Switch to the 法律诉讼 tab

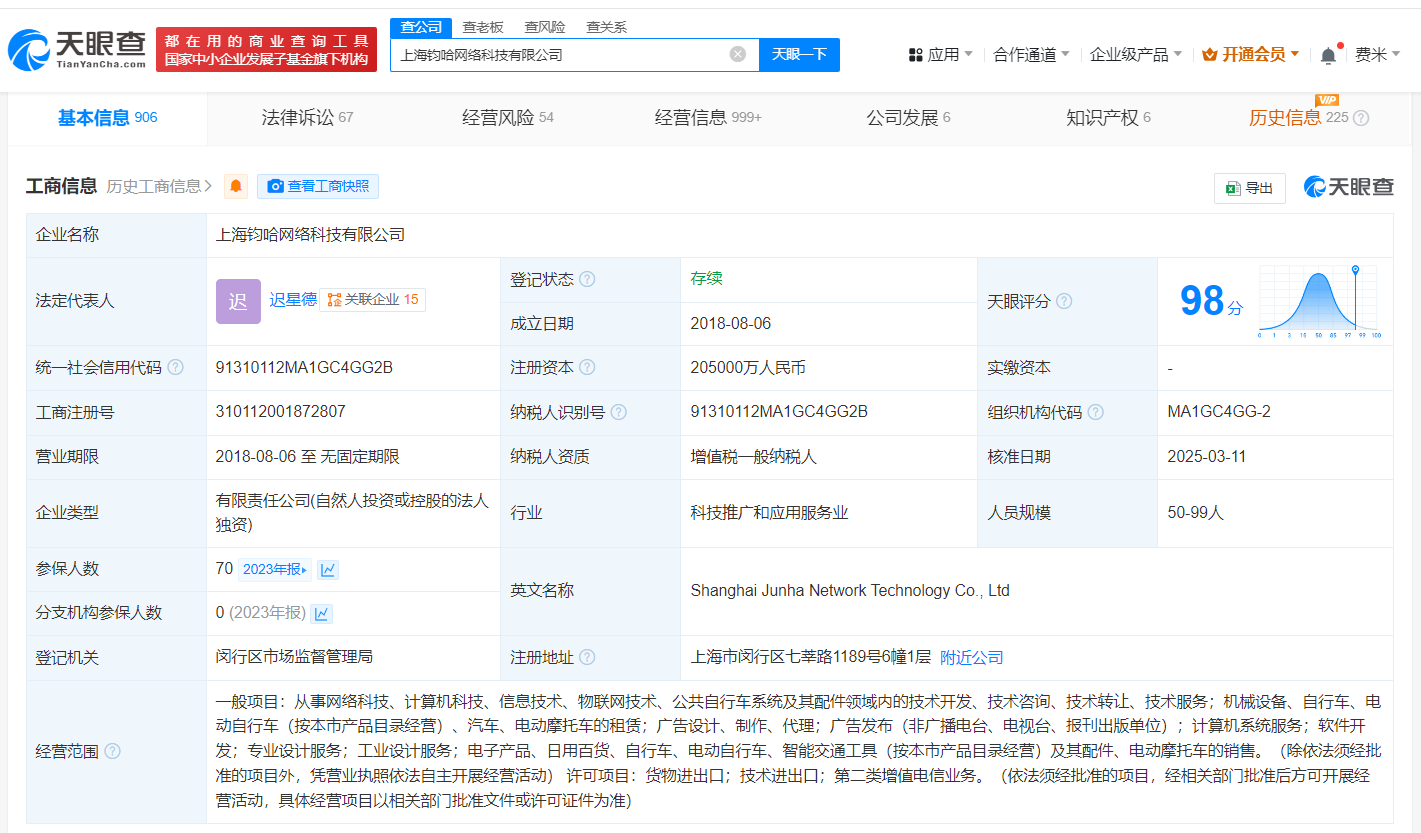point(307,117)
